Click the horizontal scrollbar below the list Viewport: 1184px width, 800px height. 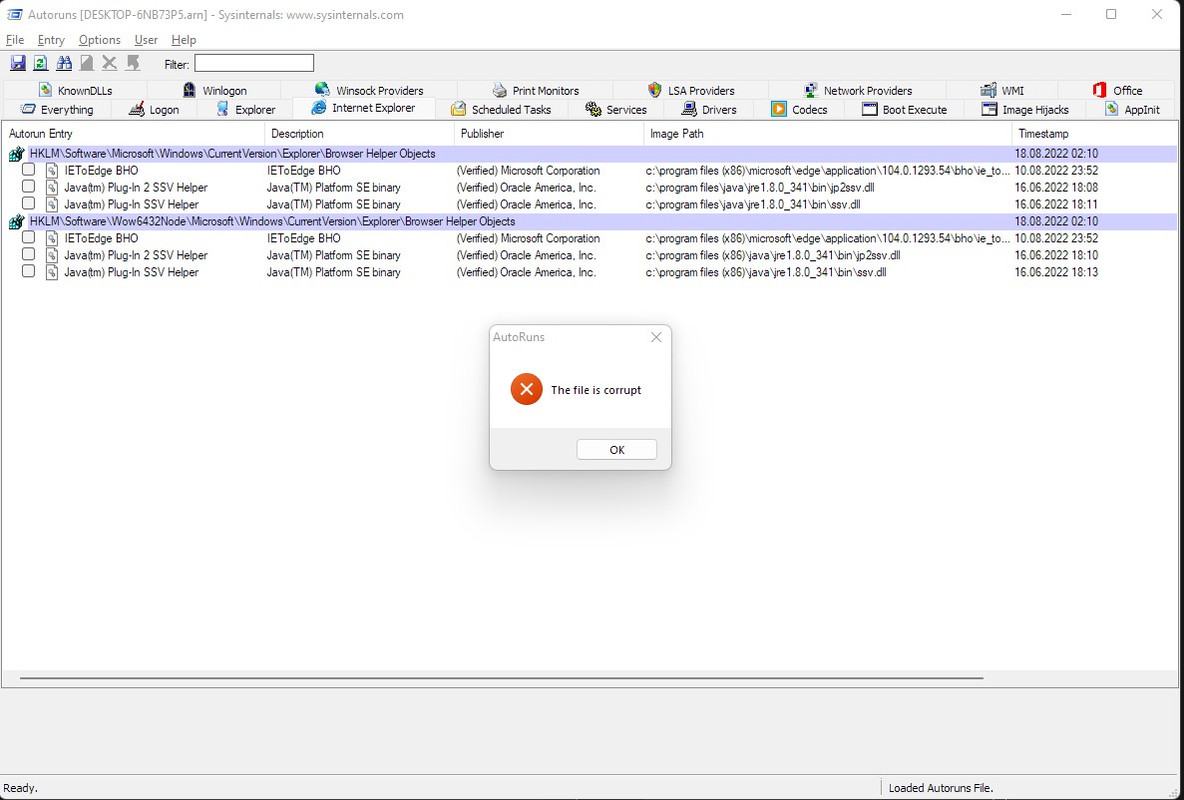[x=501, y=678]
